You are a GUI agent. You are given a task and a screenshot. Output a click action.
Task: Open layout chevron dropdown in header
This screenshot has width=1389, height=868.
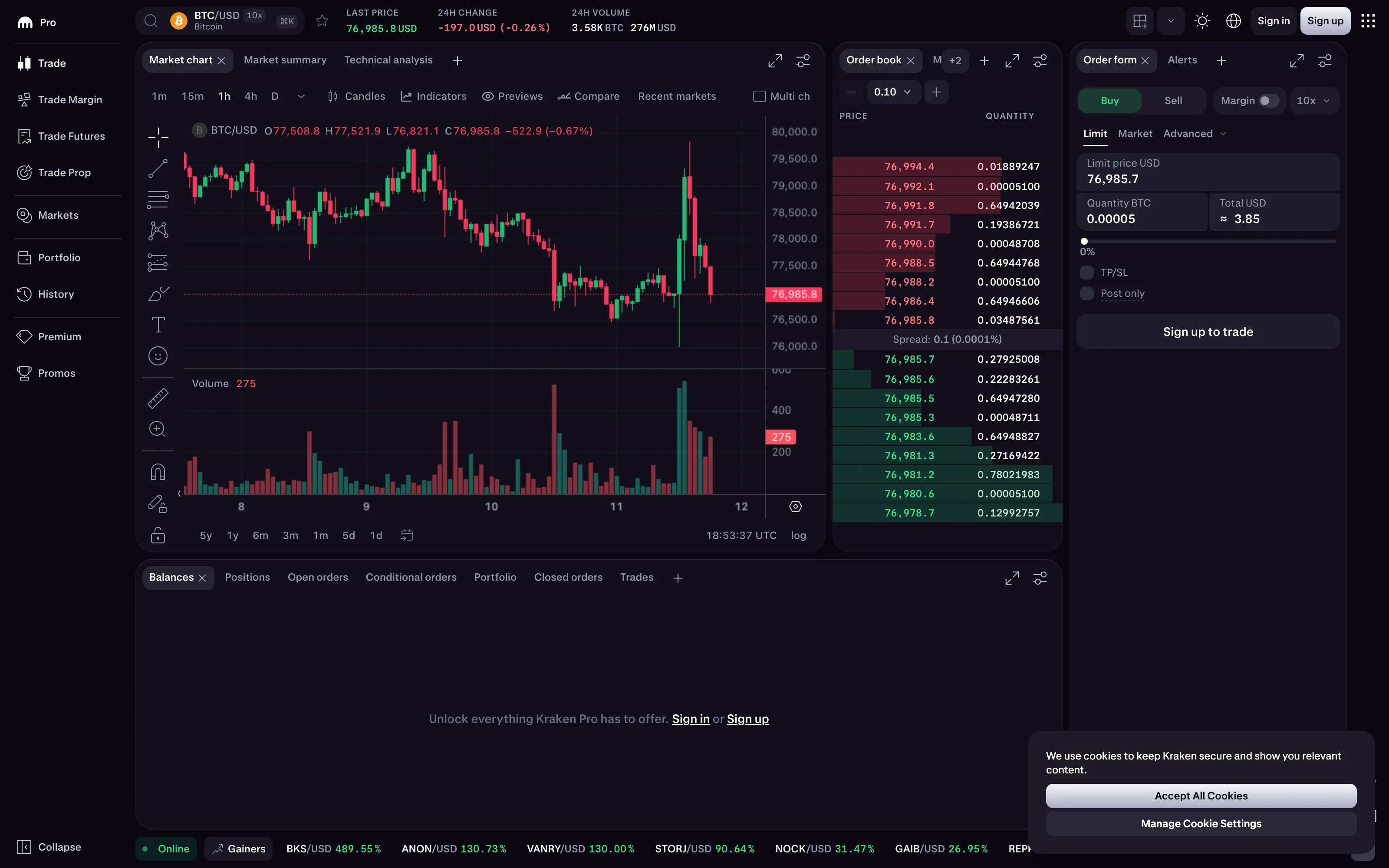tap(1171, 21)
